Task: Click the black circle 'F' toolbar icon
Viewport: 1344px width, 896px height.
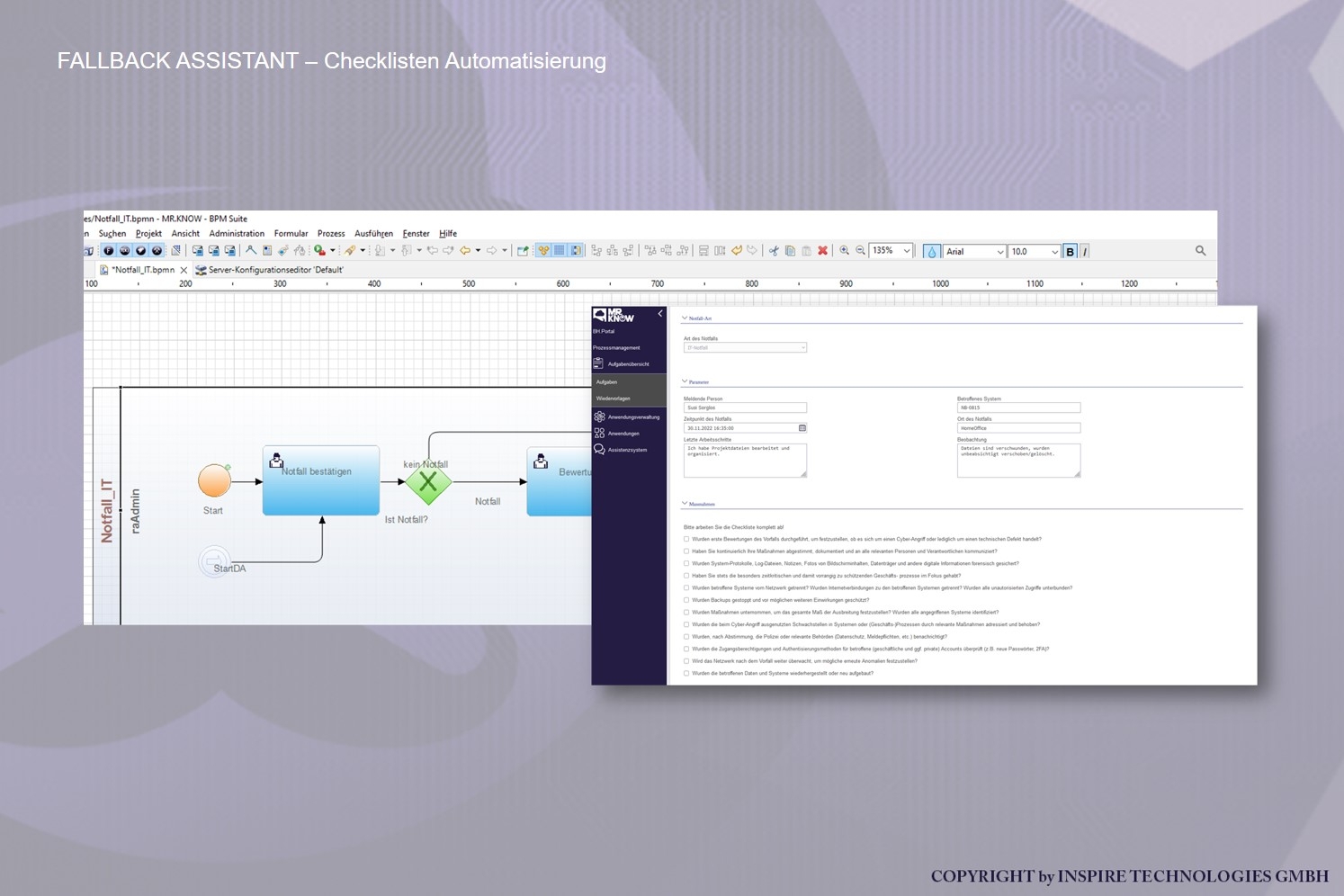Action: [108, 251]
